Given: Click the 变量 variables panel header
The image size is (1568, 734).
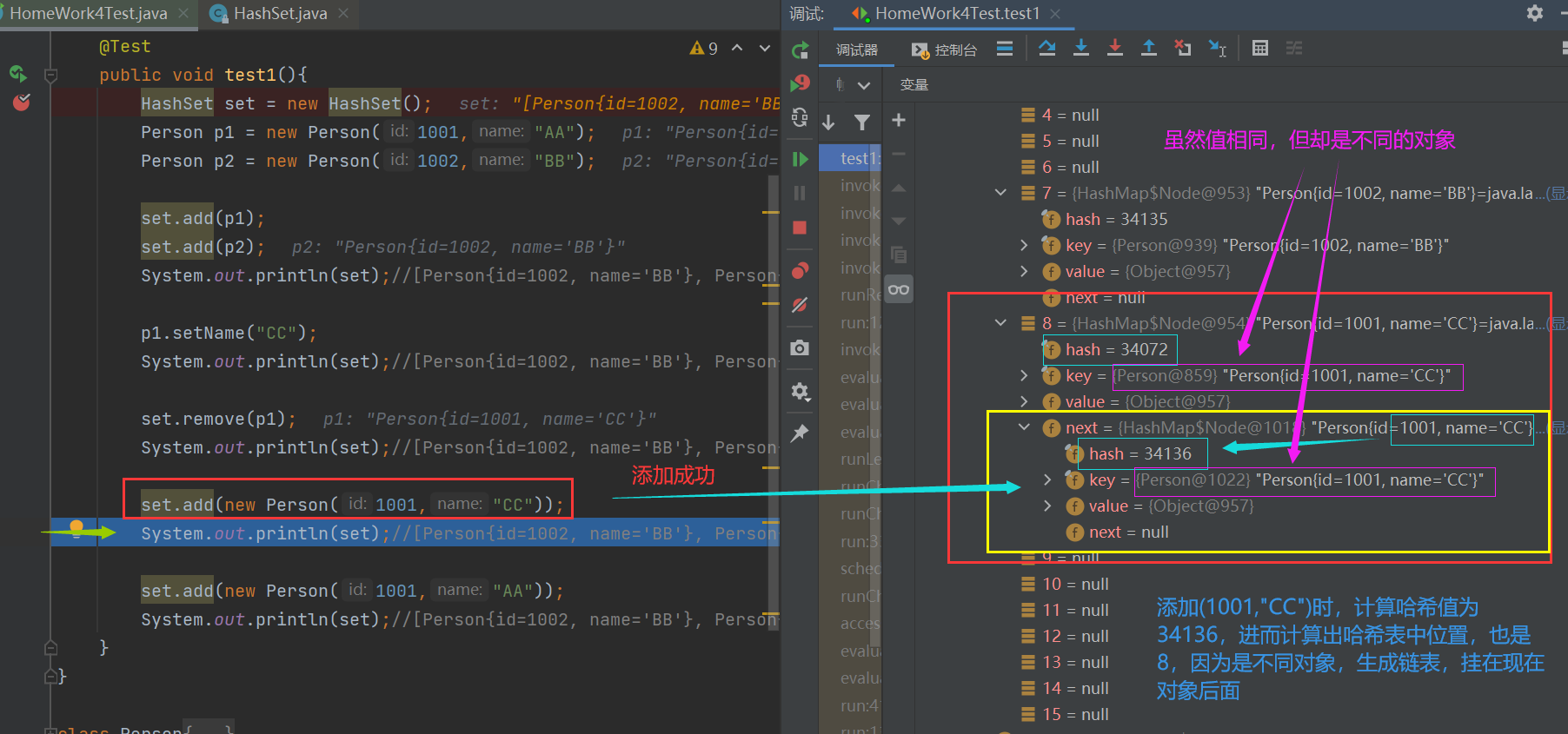Looking at the screenshot, I should [914, 85].
